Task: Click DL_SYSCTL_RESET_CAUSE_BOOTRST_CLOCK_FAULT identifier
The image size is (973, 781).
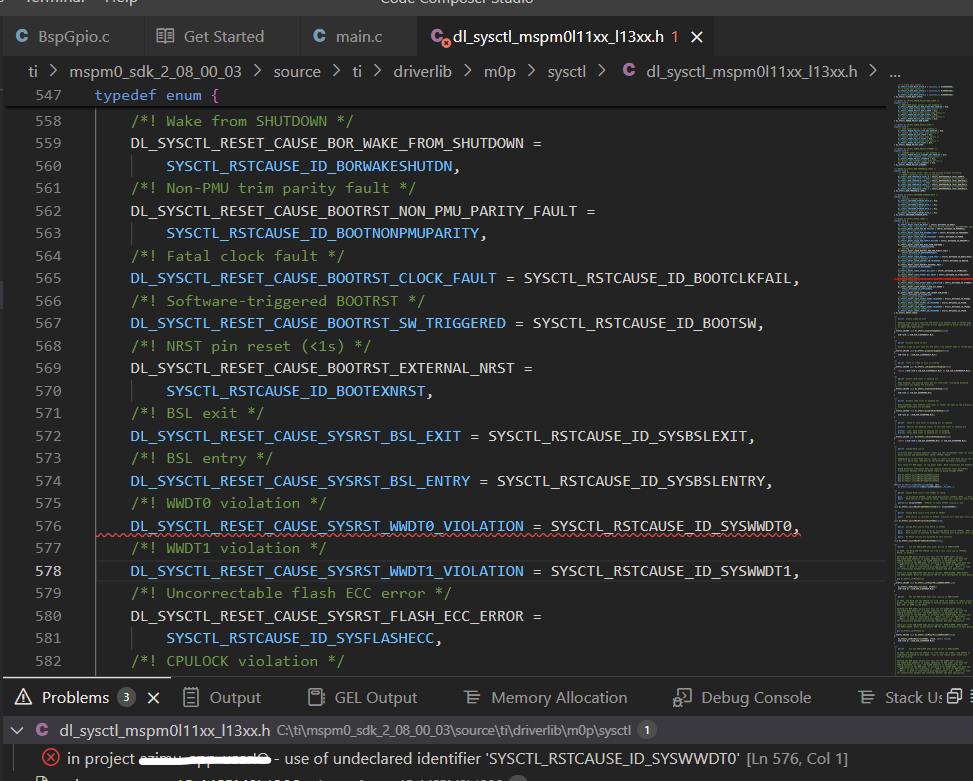Action: coord(313,278)
